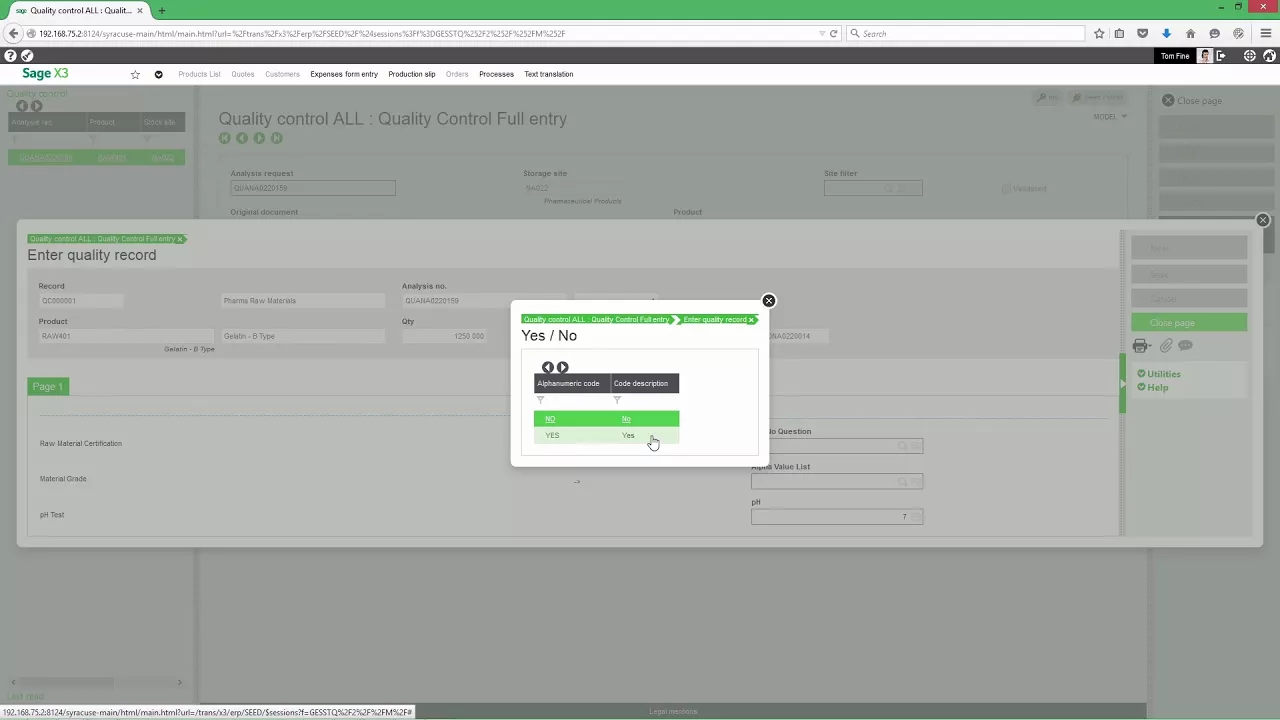
Task: Go to previous page in Yes/No list
Action: (x=547, y=367)
